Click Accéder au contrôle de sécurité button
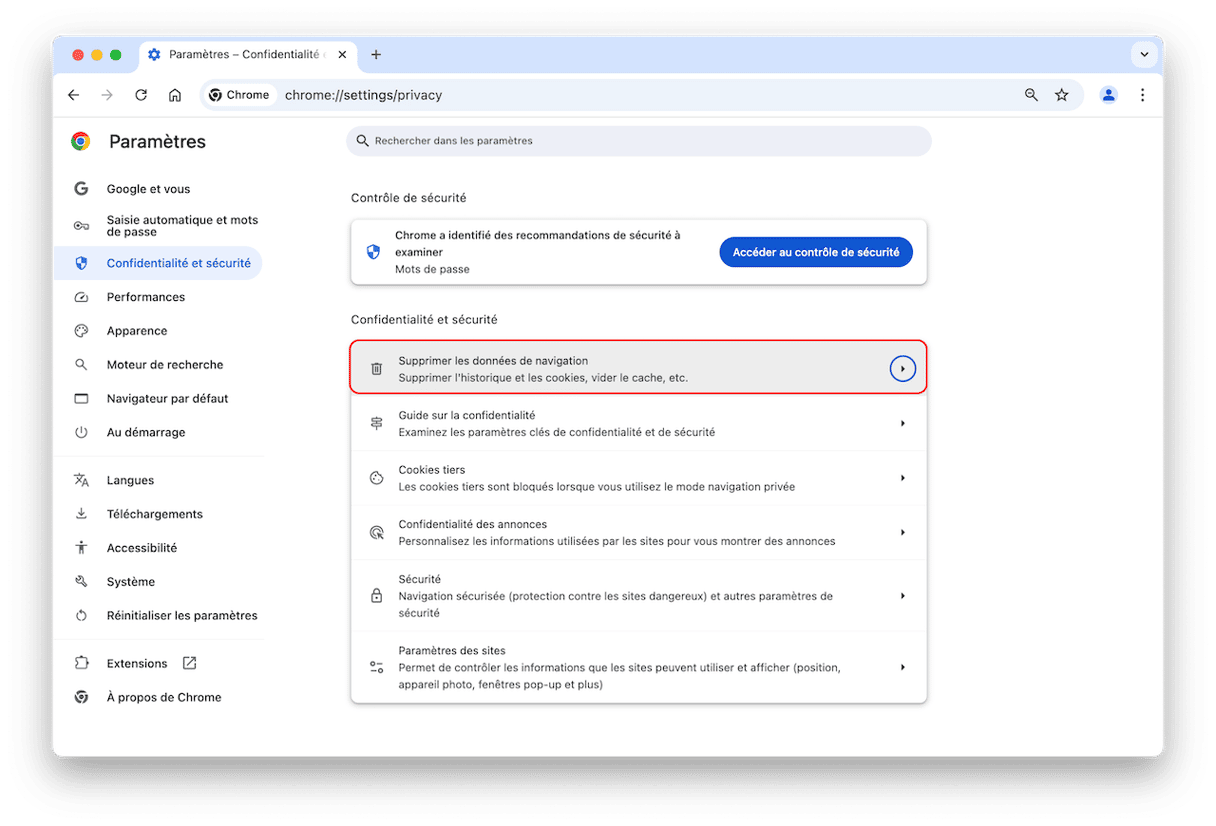 (x=815, y=252)
